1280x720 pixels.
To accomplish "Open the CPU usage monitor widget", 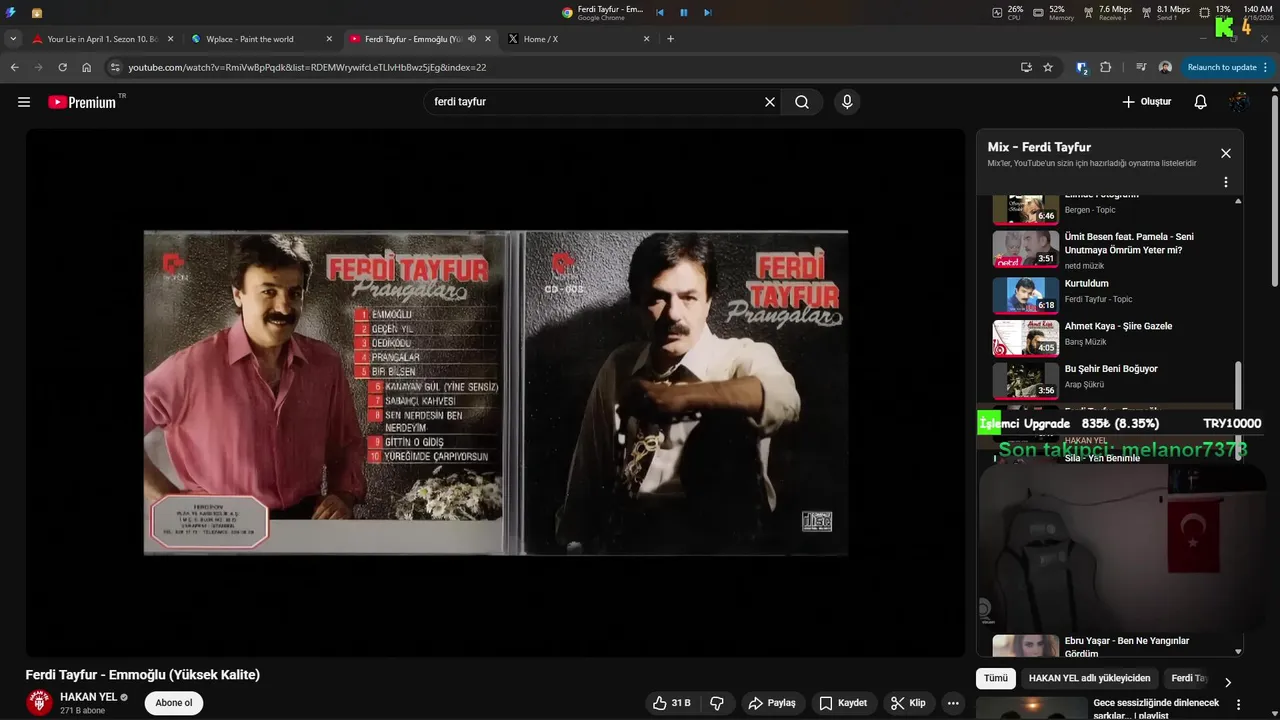I will tap(1008, 12).
